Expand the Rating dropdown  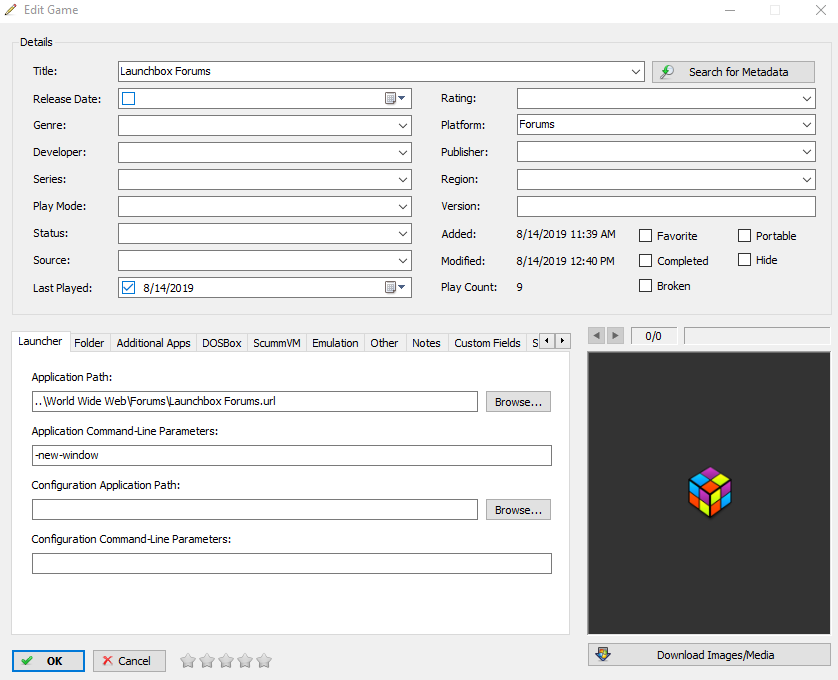coord(807,99)
